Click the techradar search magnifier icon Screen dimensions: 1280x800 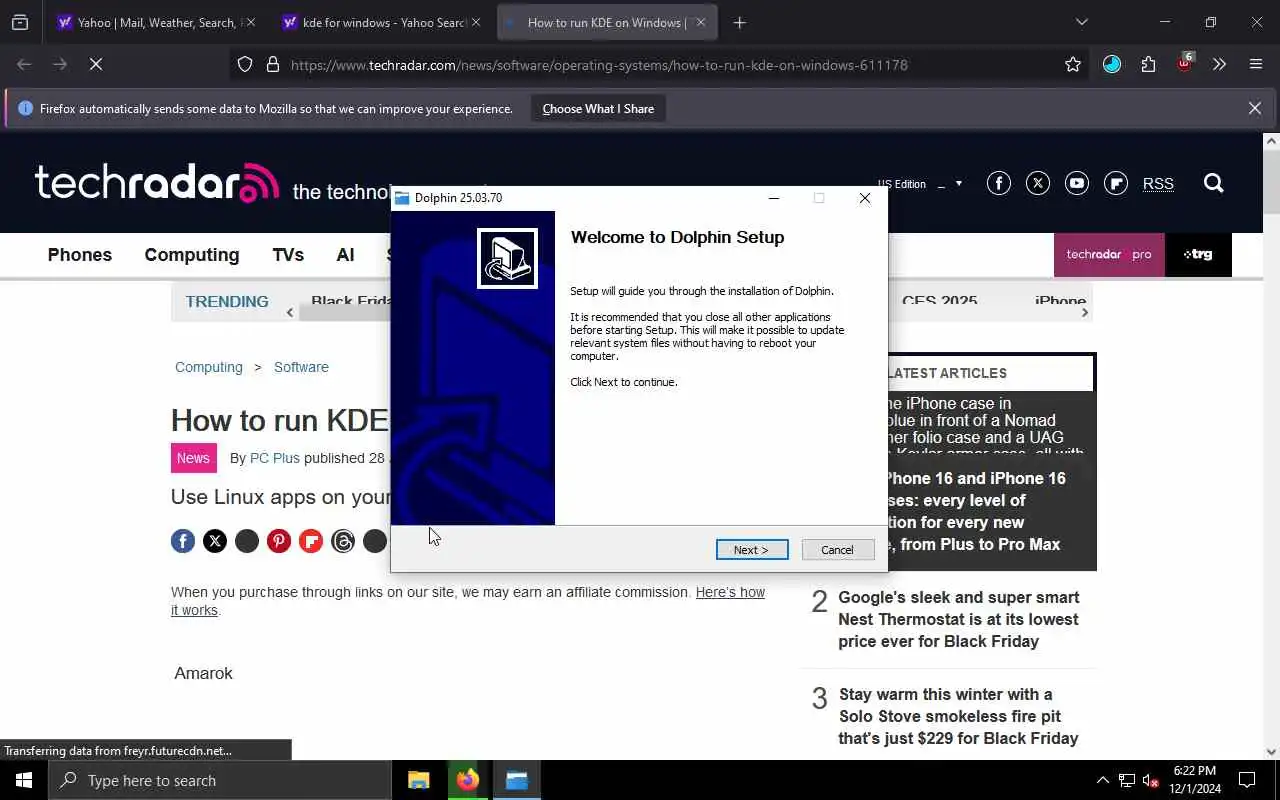(x=1213, y=183)
